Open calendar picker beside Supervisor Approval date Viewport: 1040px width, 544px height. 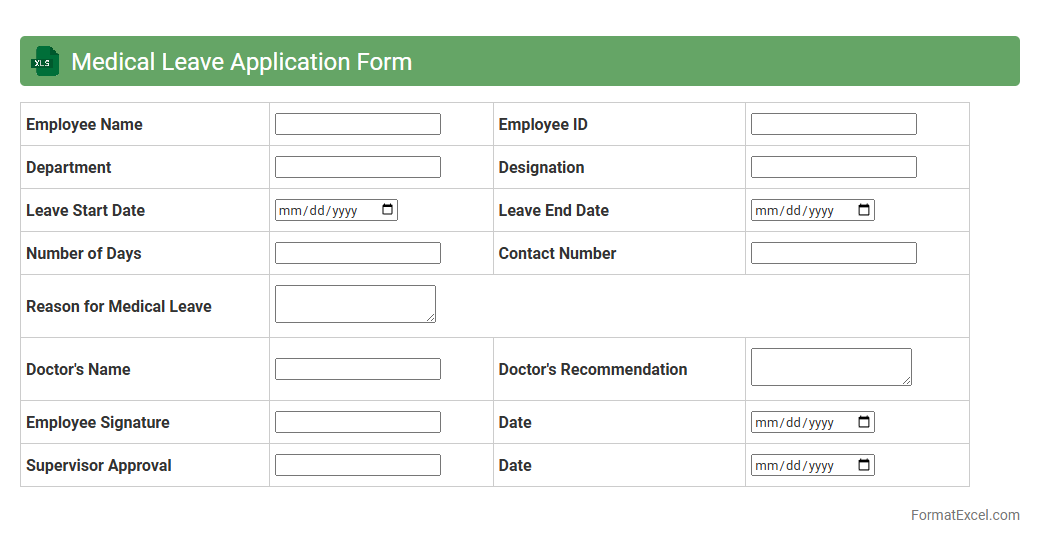(864, 465)
